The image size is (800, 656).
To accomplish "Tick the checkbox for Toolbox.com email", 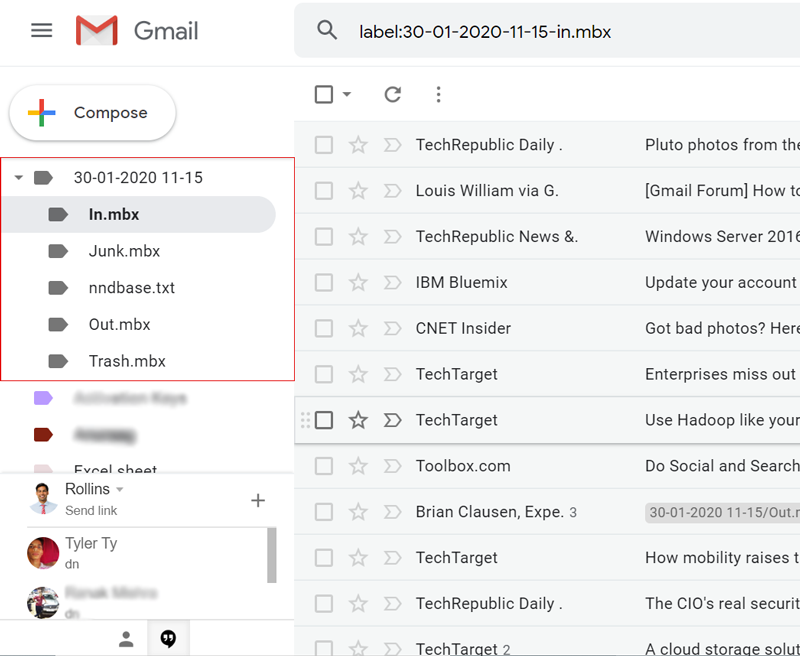I will [x=324, y=466].
